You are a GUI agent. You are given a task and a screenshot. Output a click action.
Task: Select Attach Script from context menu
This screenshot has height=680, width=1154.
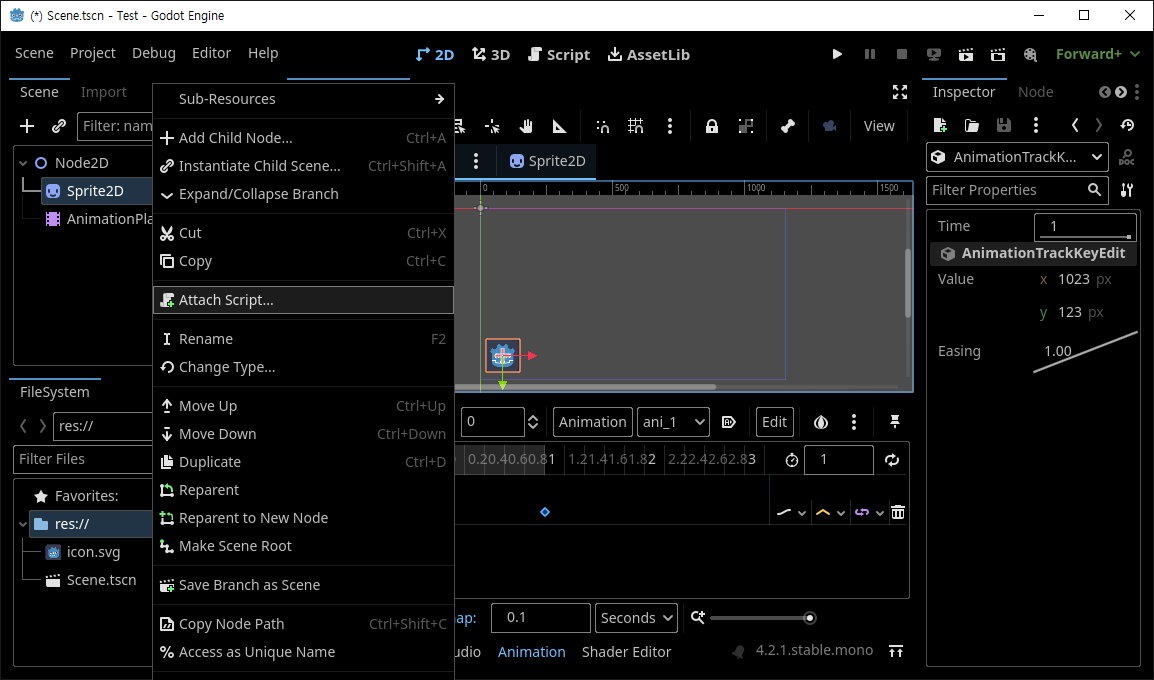click(303, 300)
